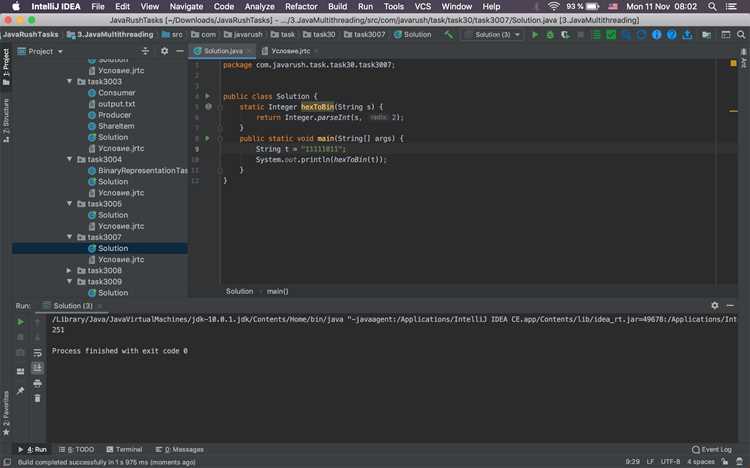This screenshot has height=468, width=750.
Task: Click the run gutter arrow beside class Solution
Action: pos(208,96)
